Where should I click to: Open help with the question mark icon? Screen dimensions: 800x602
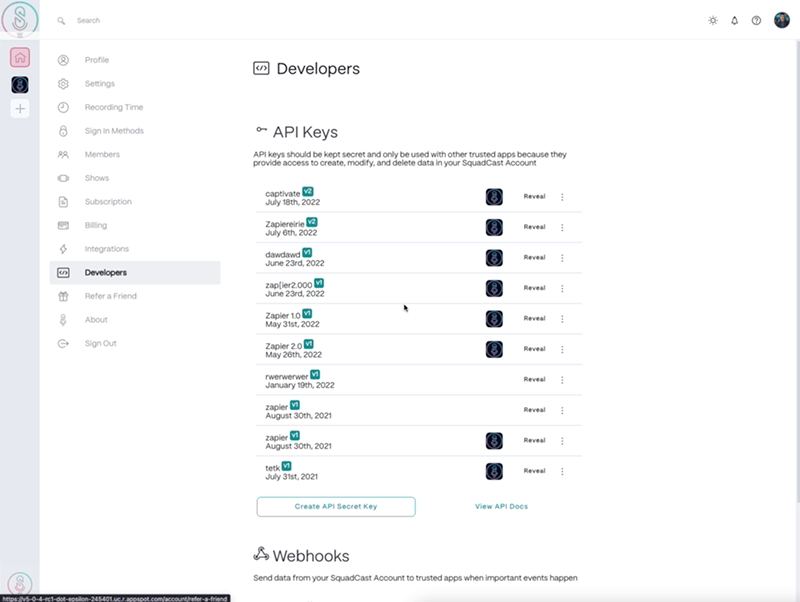pos(756,20)
